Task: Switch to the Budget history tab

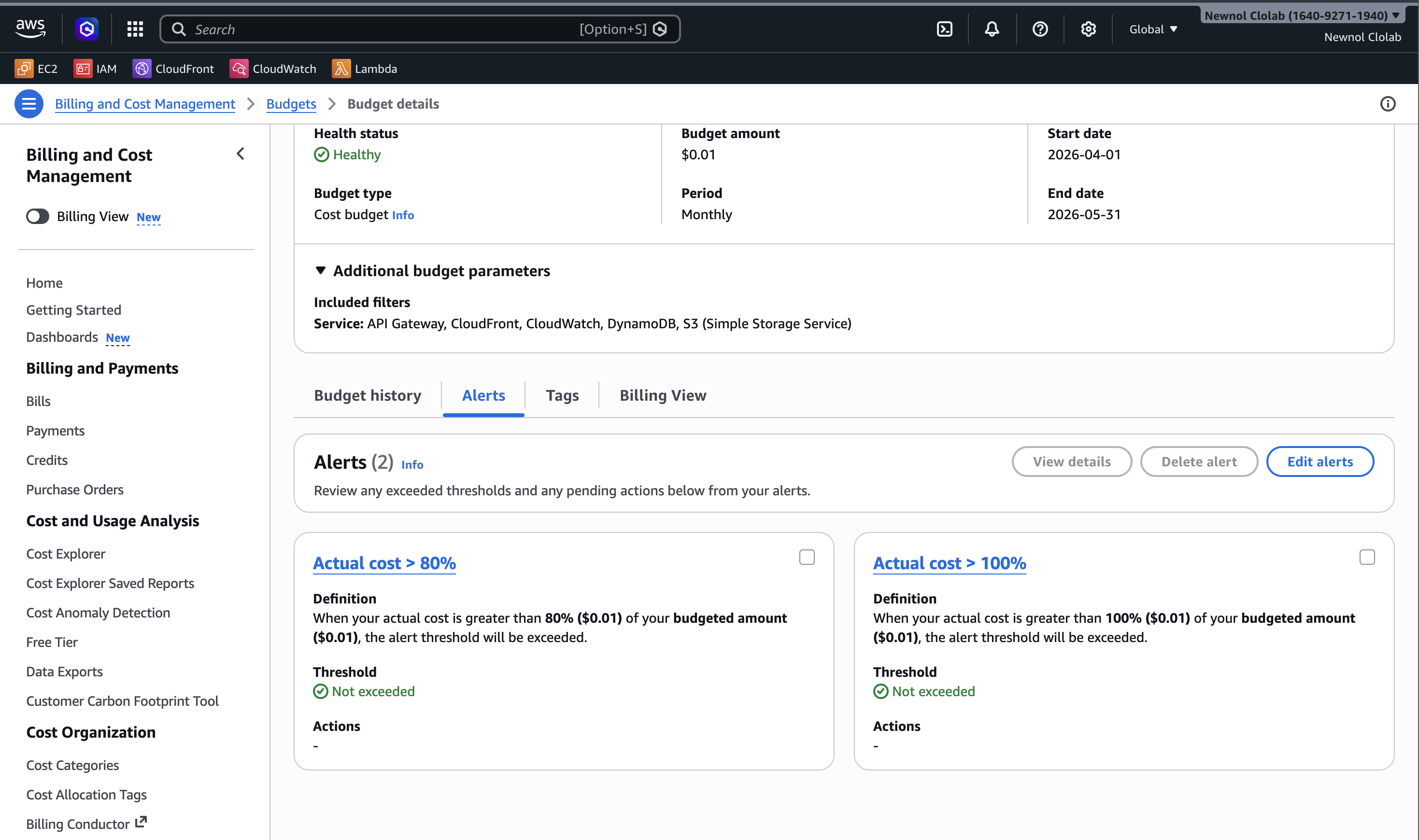Action: (x=368, y=395)
